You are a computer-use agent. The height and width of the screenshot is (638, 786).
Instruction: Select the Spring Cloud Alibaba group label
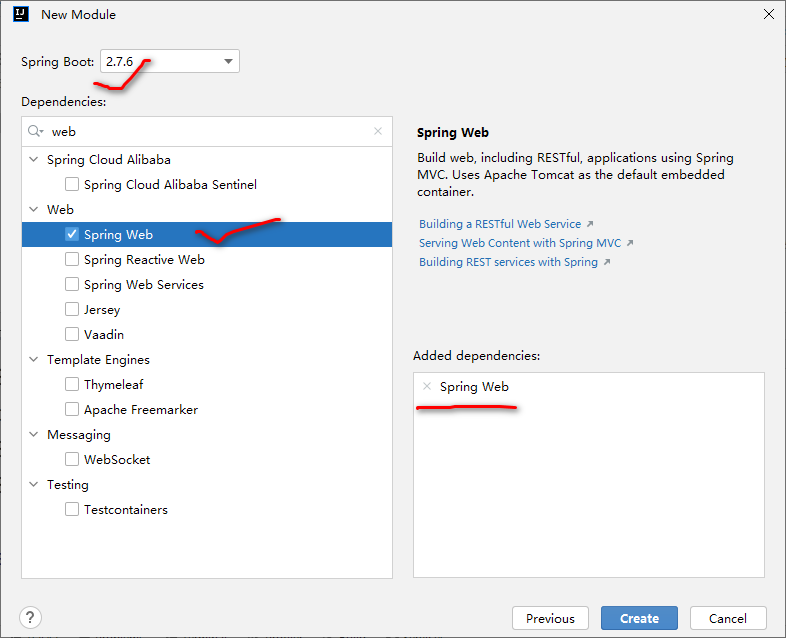point(109,159)
